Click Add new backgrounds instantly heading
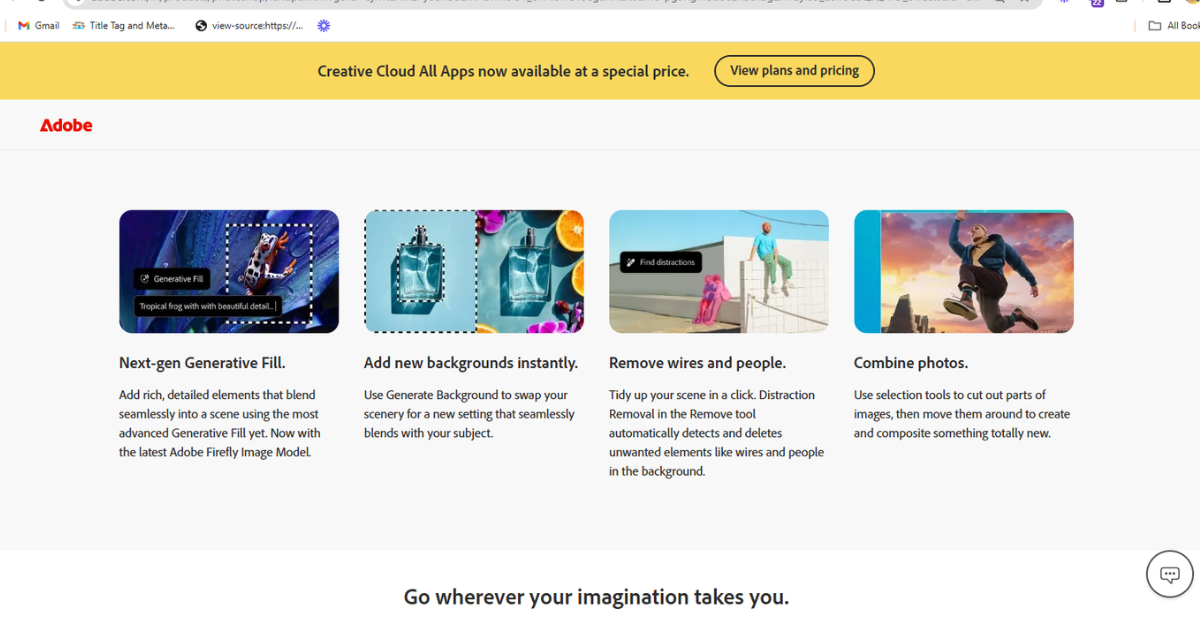The image size is (1200, 627). [471, 363]
